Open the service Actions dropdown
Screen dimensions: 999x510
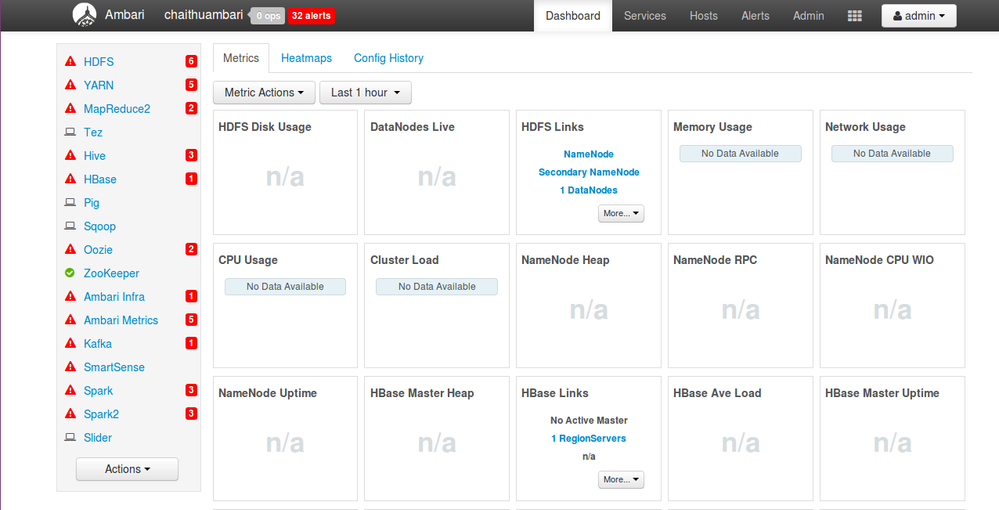coord(127,469)
